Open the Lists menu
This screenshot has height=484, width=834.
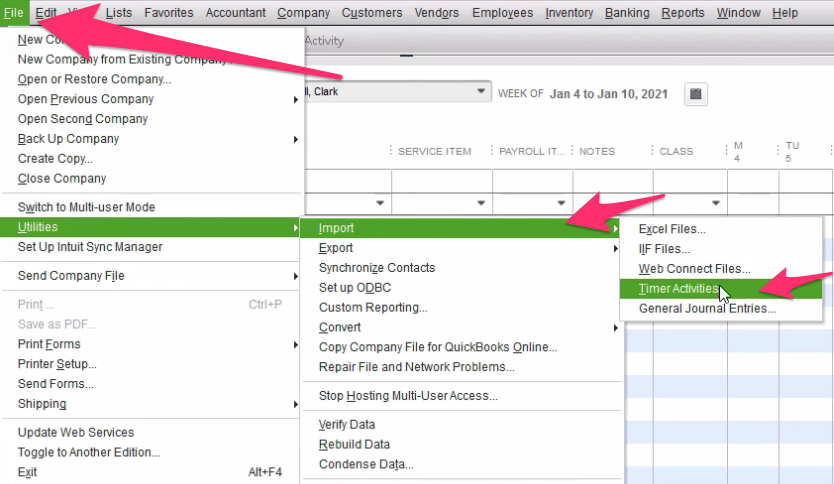click(x=119, y=13)
